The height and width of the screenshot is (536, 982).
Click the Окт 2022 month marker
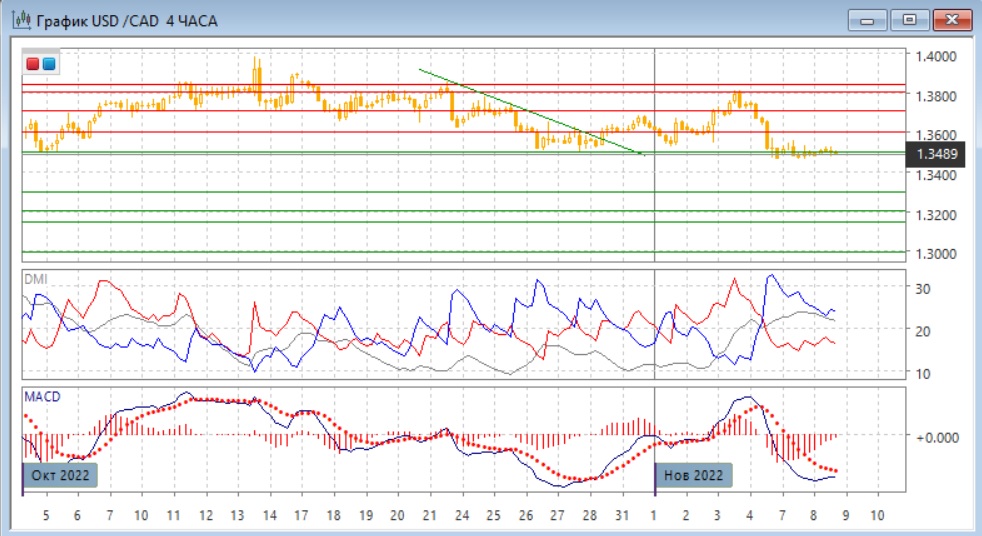point(60,474)
